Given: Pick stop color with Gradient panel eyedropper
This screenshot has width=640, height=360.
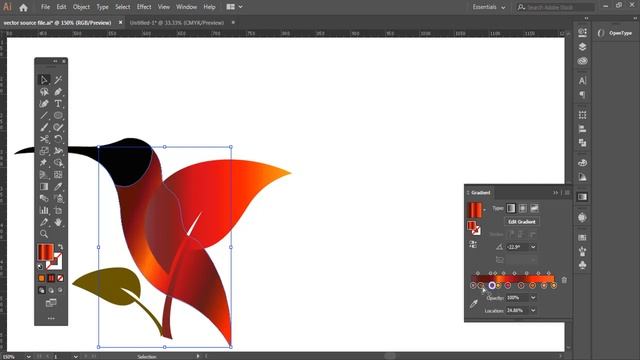Looking at the screenshot, I should (x=473, y=303).
